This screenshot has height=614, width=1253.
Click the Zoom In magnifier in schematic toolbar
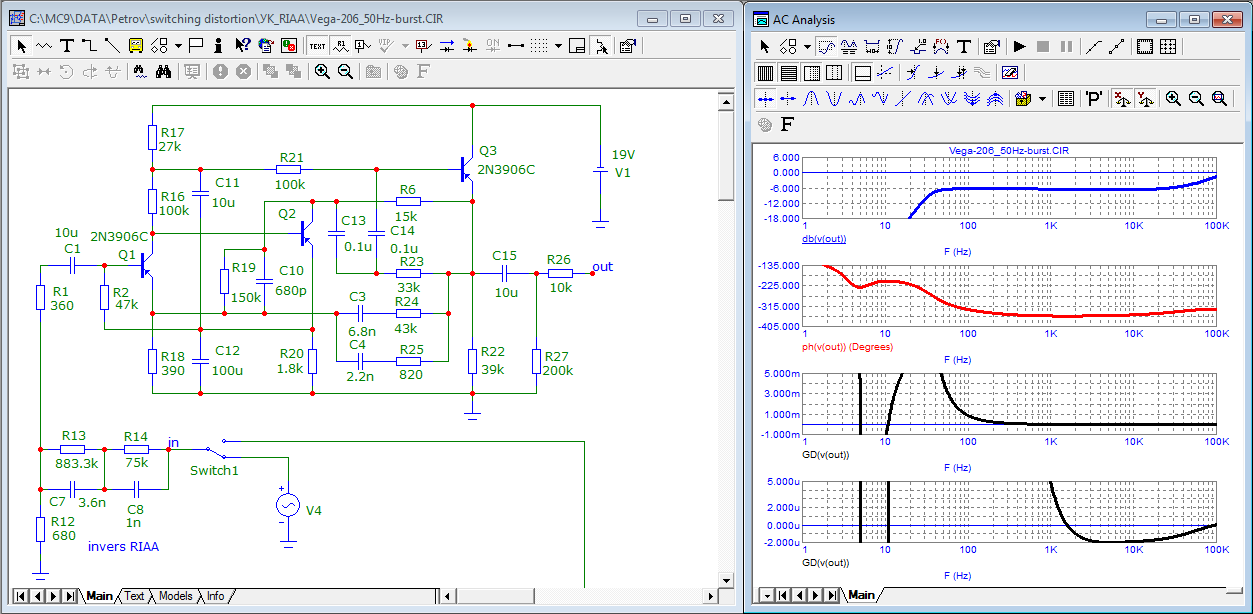pyautogui.click(x=322, y=71)
